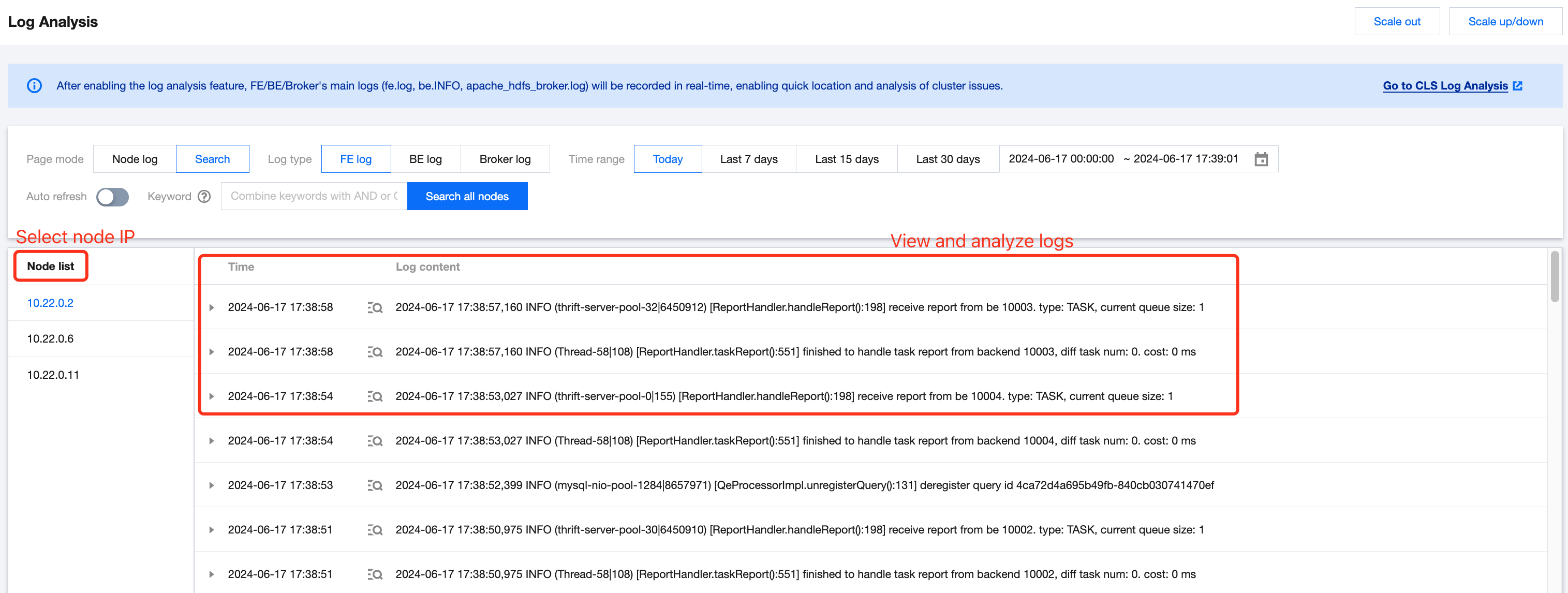
Task: Click the calendar icon in time range field
Action: pos(1261,159)
